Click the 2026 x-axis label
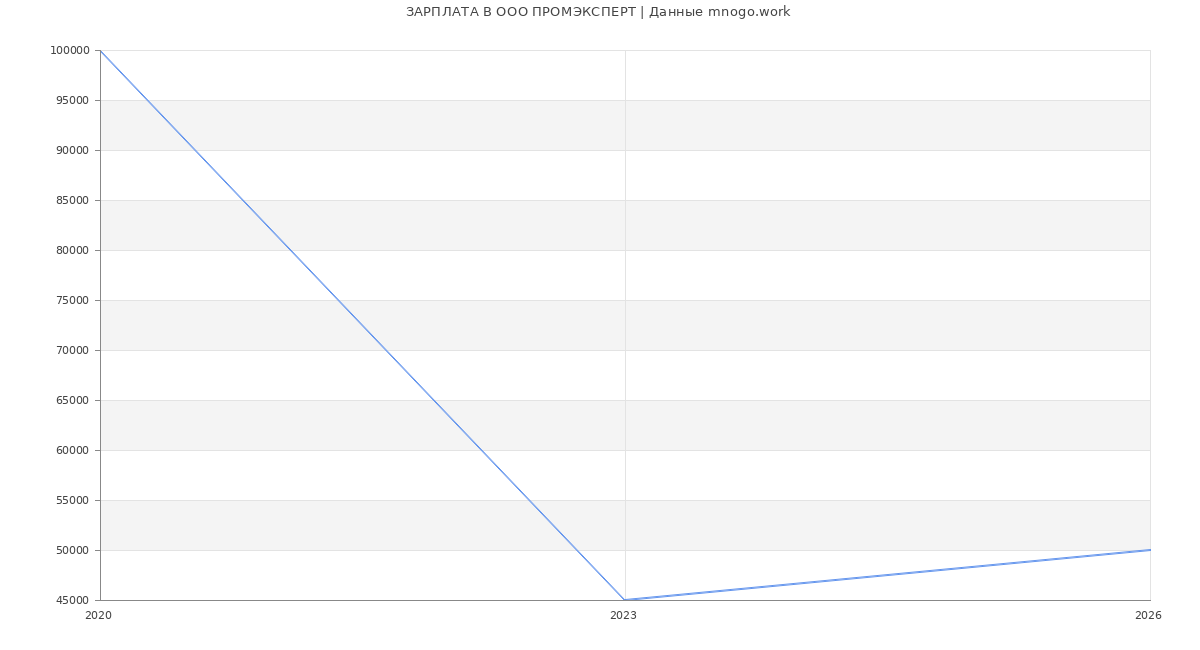Image resolution: width=1200 pixels, height=650 pixels. [1148, 616]
